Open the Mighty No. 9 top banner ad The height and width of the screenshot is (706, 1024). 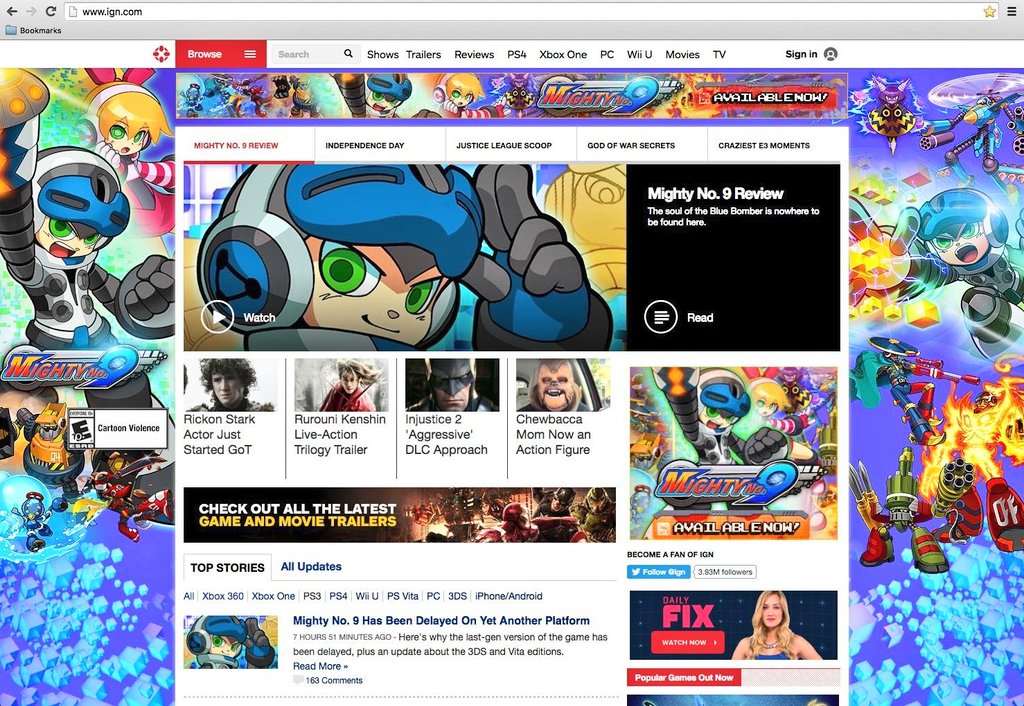pos(511,95)
